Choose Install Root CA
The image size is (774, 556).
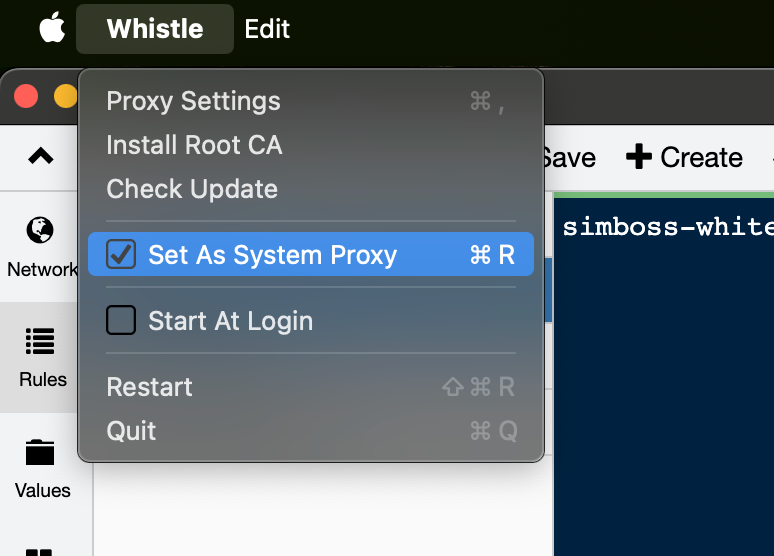click(x=194, y=145)
